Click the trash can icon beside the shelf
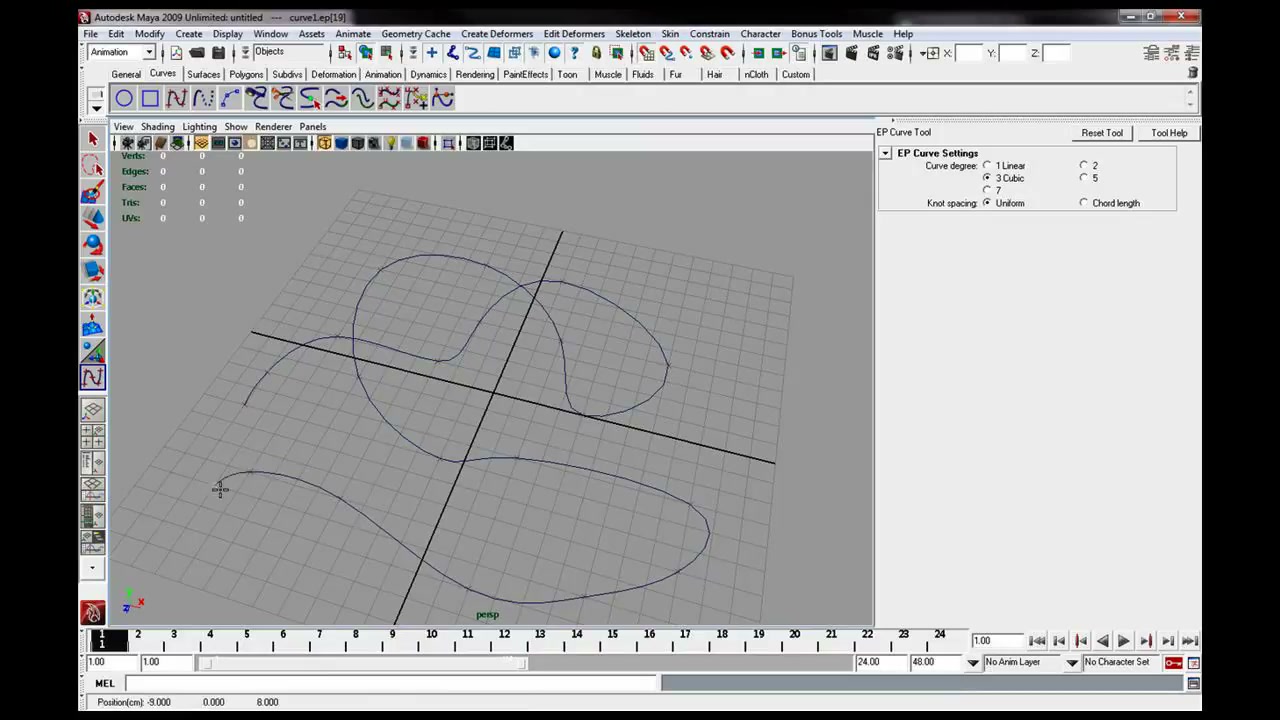The image size is (1280, 720). pos(1192,74)
